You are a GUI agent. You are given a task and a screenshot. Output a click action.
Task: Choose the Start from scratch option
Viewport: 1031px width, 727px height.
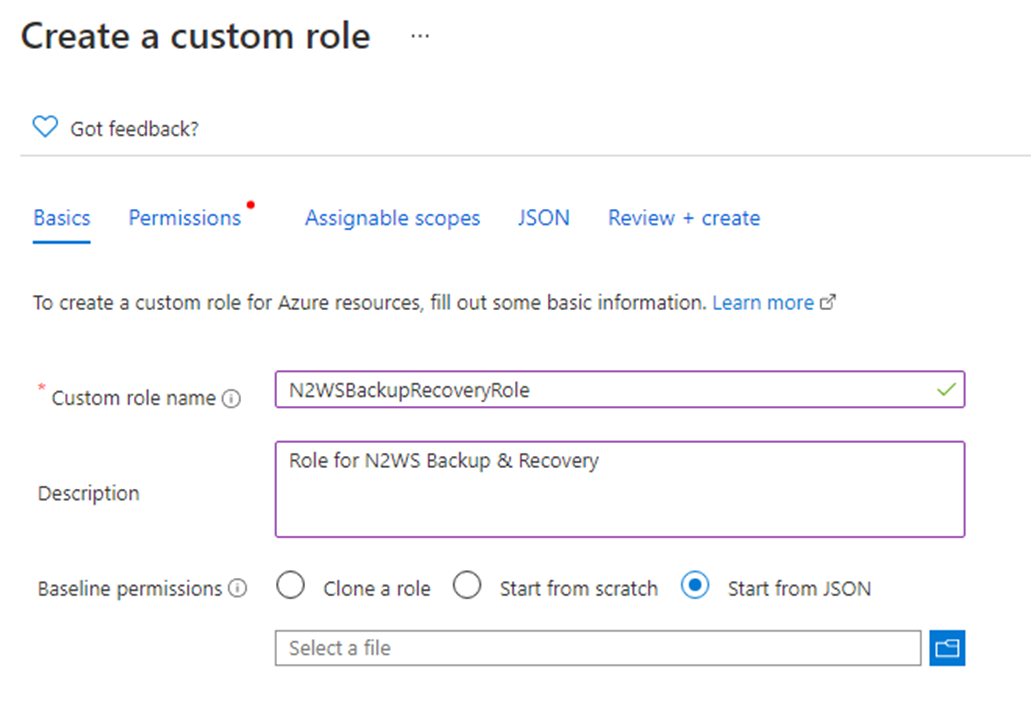467,587
